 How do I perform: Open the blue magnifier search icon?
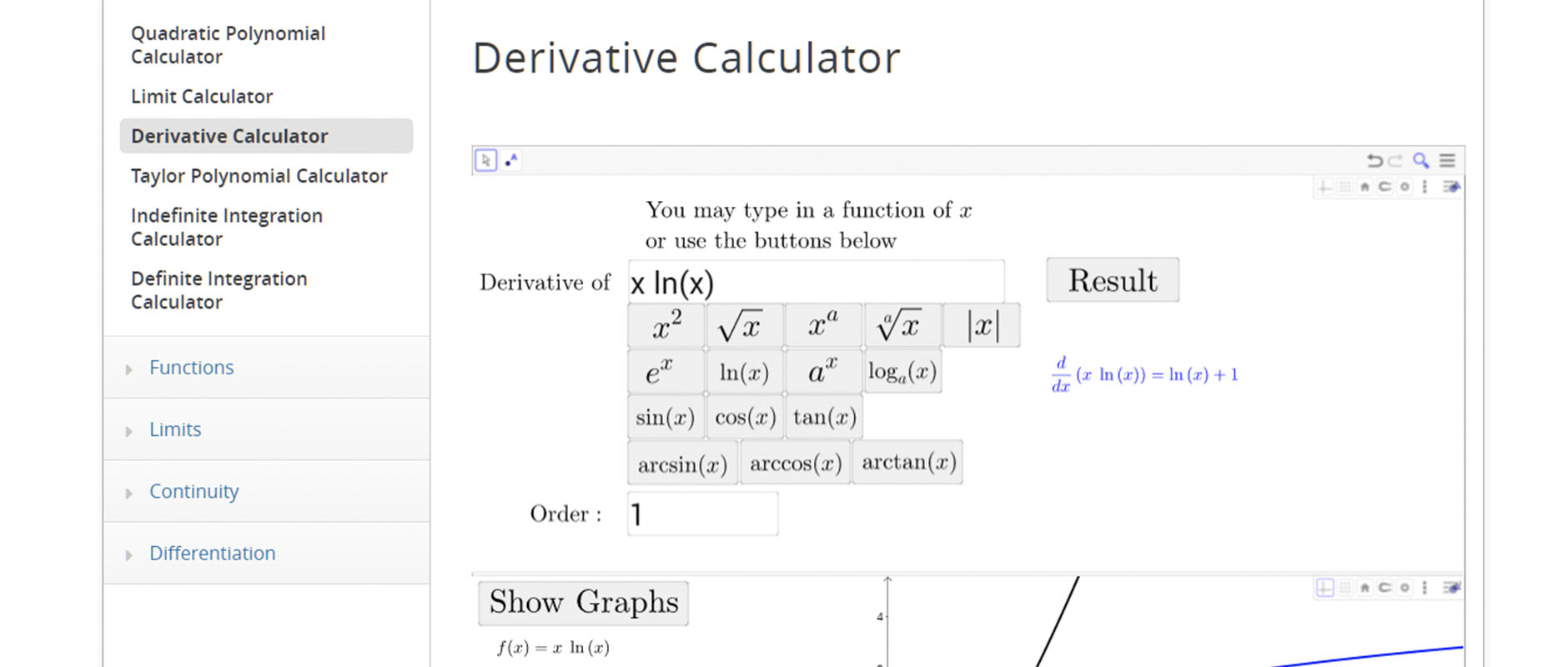pos(1420,160)
